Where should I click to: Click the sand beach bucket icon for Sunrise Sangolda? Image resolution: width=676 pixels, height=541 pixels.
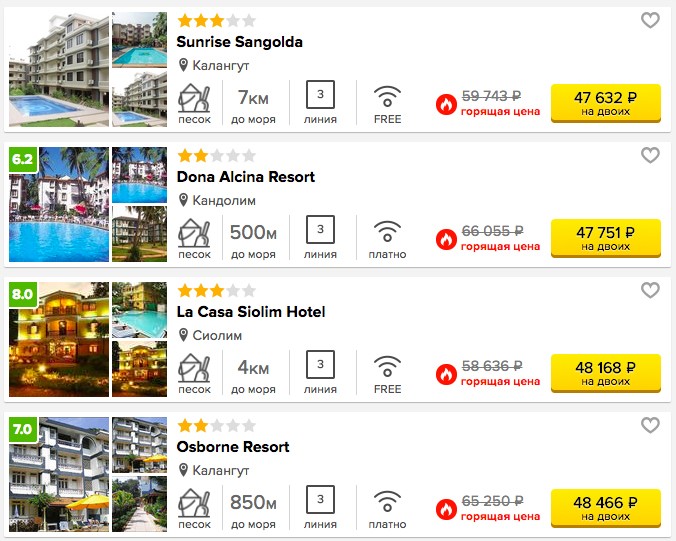pyautogui.click(x=194, y=98)
